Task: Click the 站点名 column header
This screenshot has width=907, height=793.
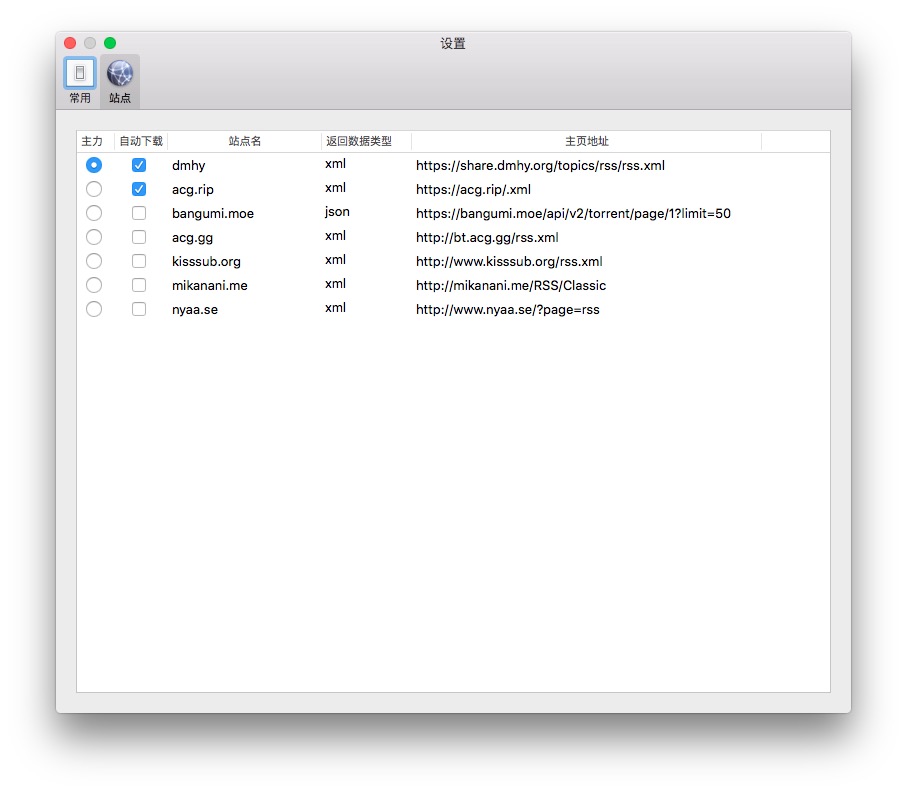Action: click(x=245, y=142)
